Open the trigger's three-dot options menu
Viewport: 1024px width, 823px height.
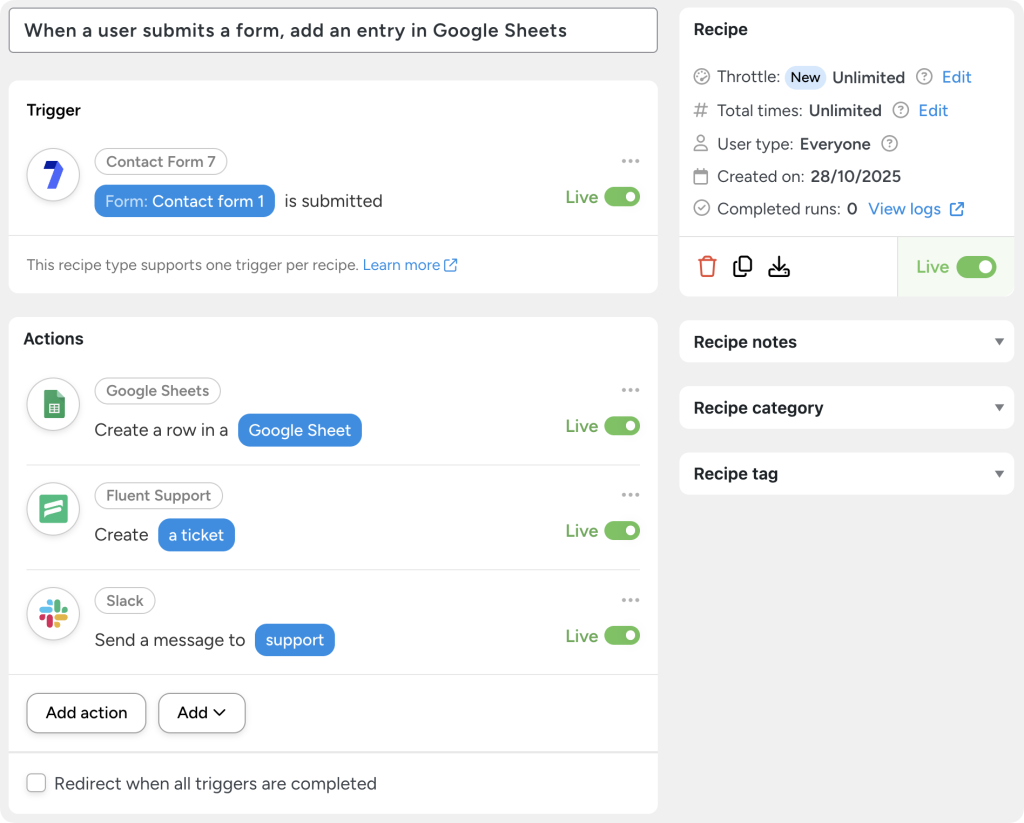click(630, 160)
